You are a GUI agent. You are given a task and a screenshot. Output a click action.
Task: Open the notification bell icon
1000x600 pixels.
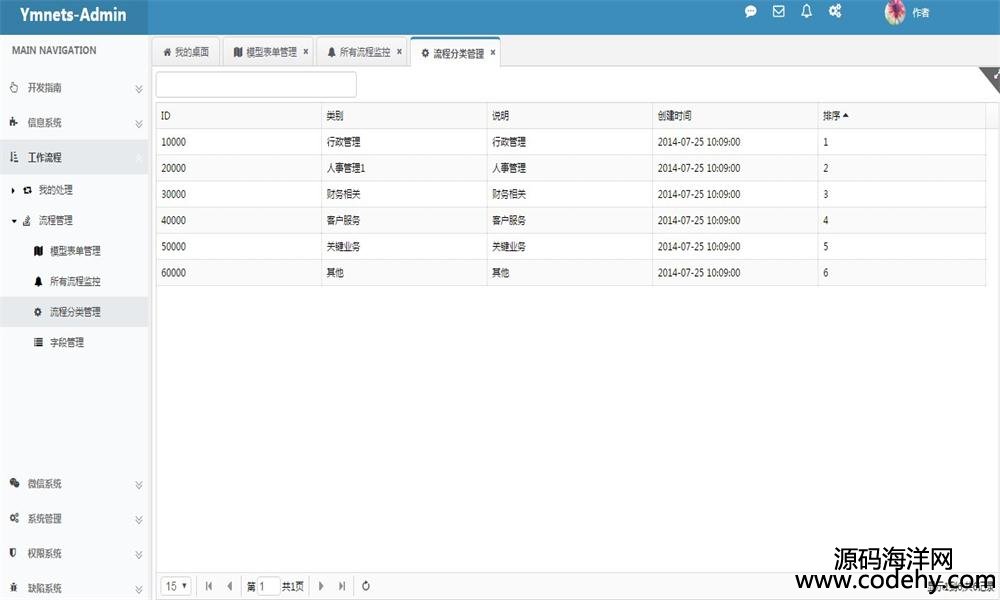point(806,12)
